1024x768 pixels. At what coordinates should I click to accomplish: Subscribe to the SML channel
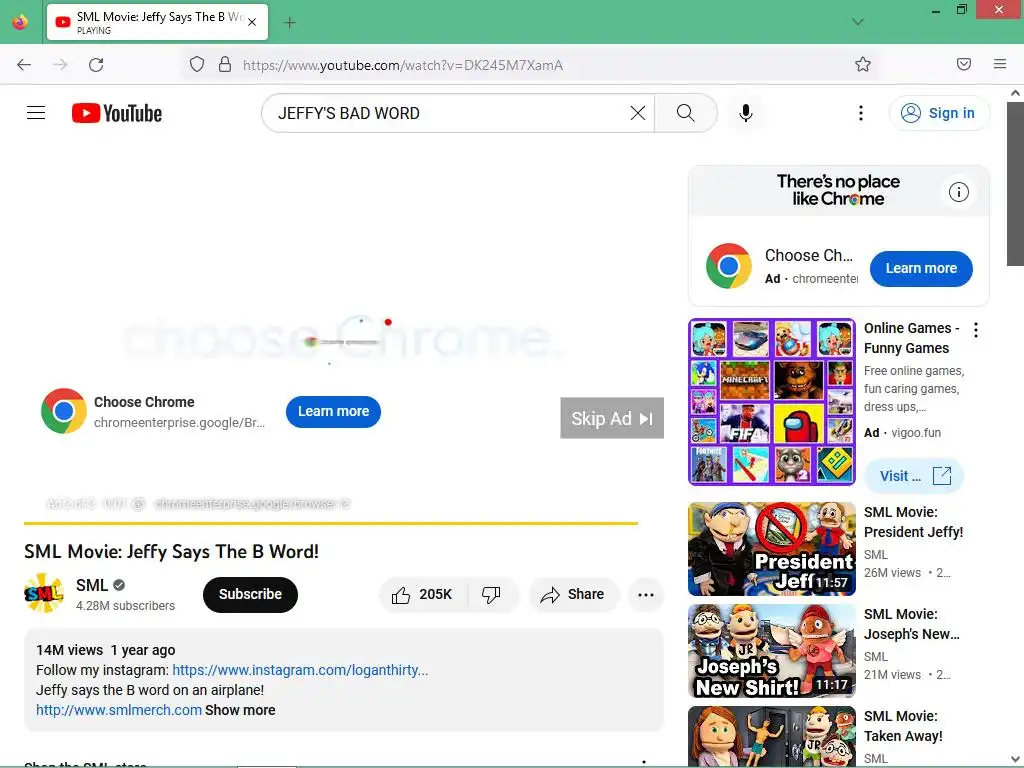250,594
